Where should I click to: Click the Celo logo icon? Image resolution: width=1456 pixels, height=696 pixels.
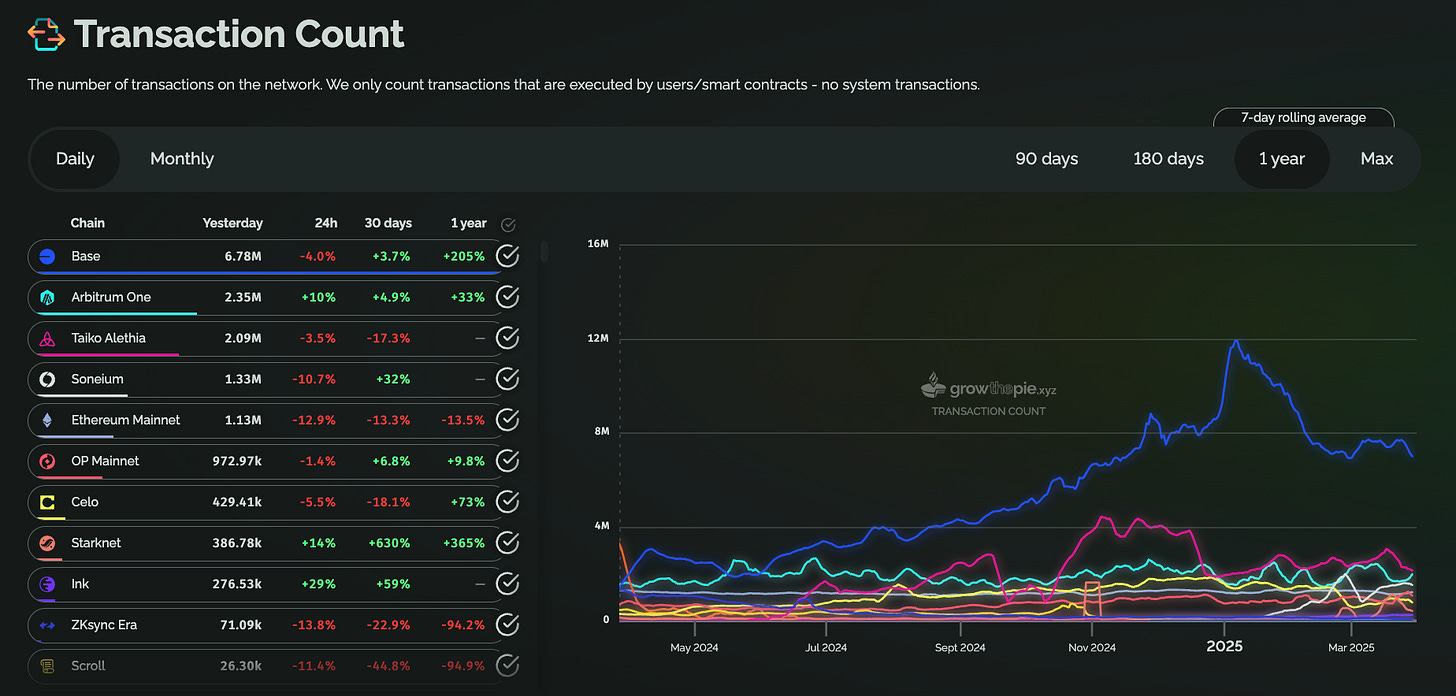pyautogui.click(x=47, y=502)
